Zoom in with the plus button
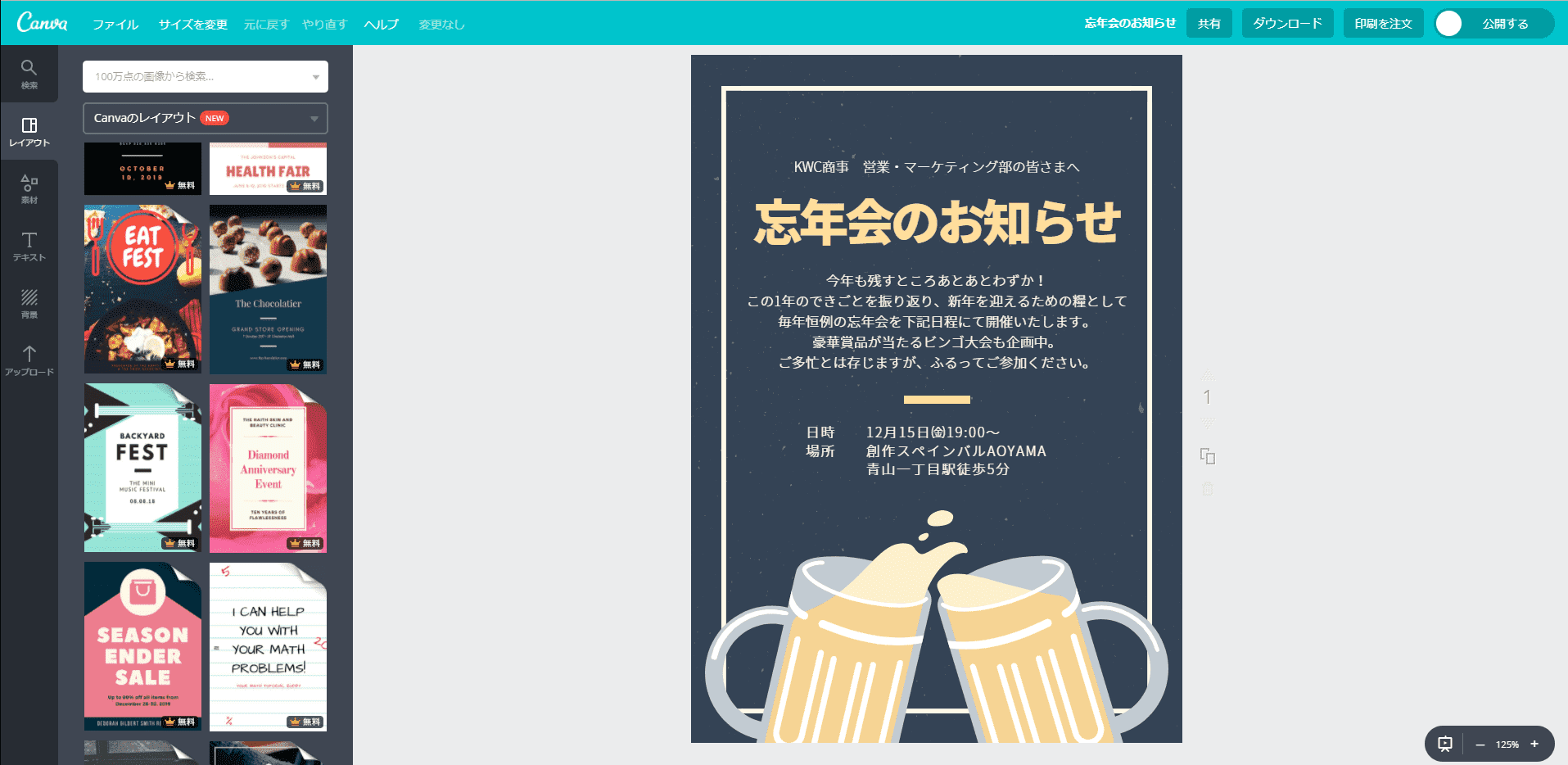1568x765 pixels. (x=1534, y=744)
